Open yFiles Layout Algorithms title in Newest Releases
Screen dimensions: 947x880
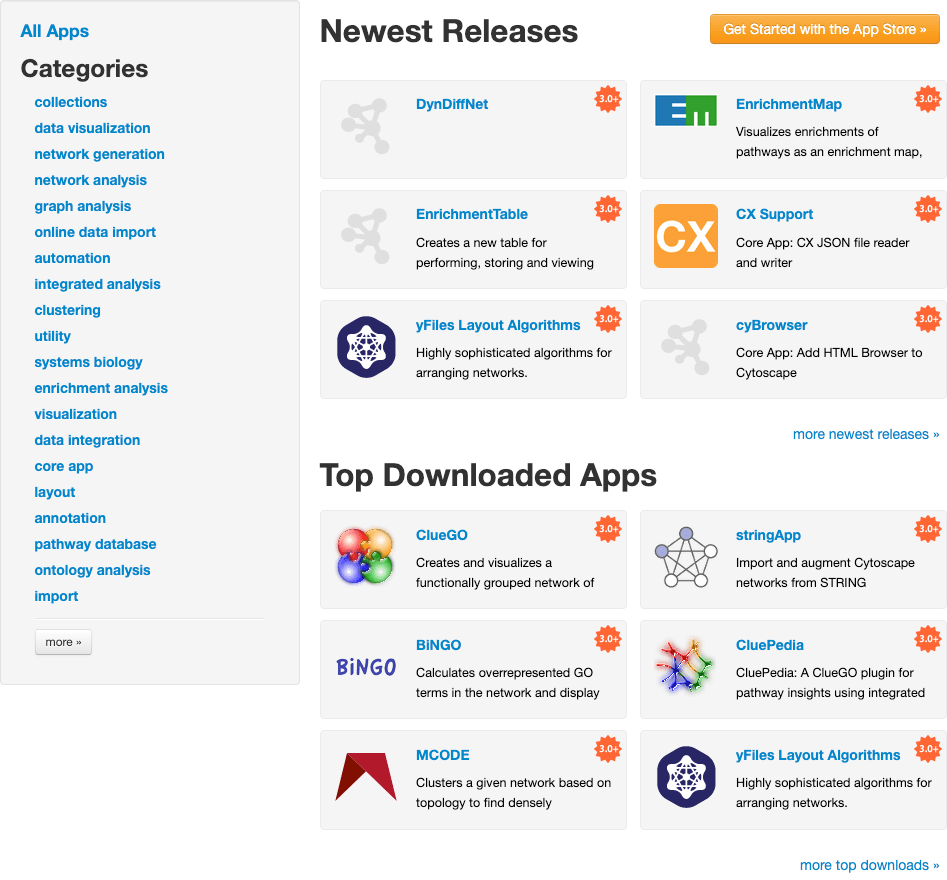pos(498,325)
